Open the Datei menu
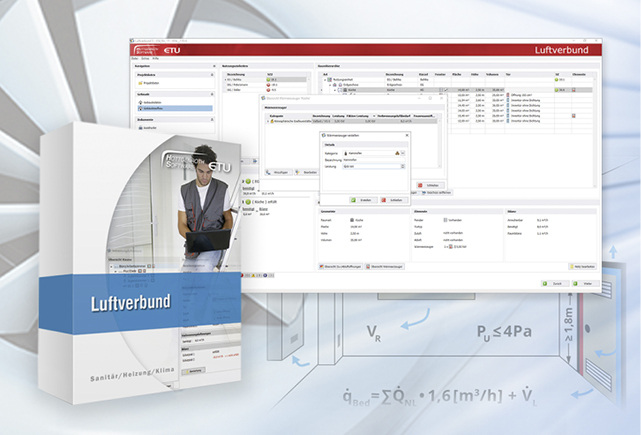Viewport: 641px width, 435px height. (135, 59)
